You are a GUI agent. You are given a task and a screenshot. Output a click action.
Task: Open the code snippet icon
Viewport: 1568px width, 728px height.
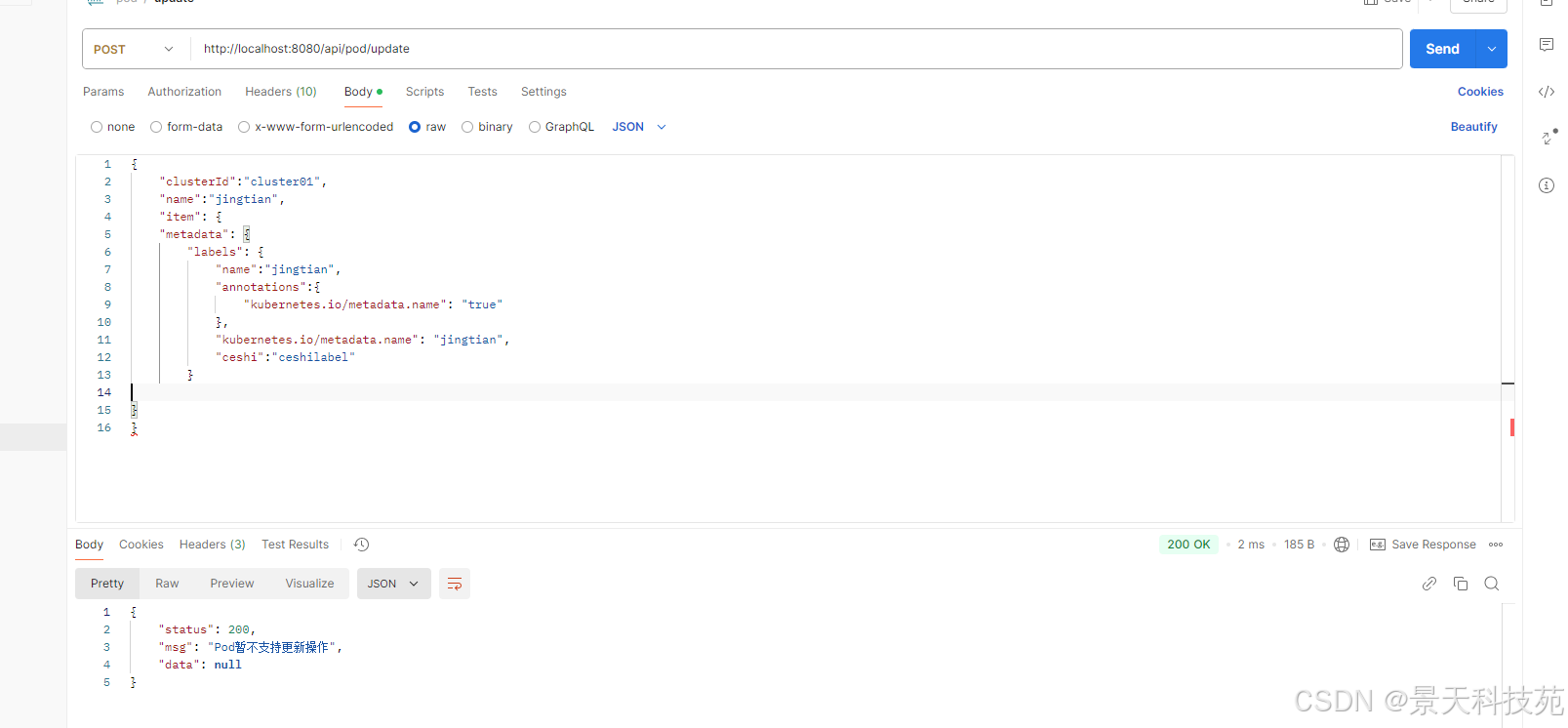tap(1547, 92)
